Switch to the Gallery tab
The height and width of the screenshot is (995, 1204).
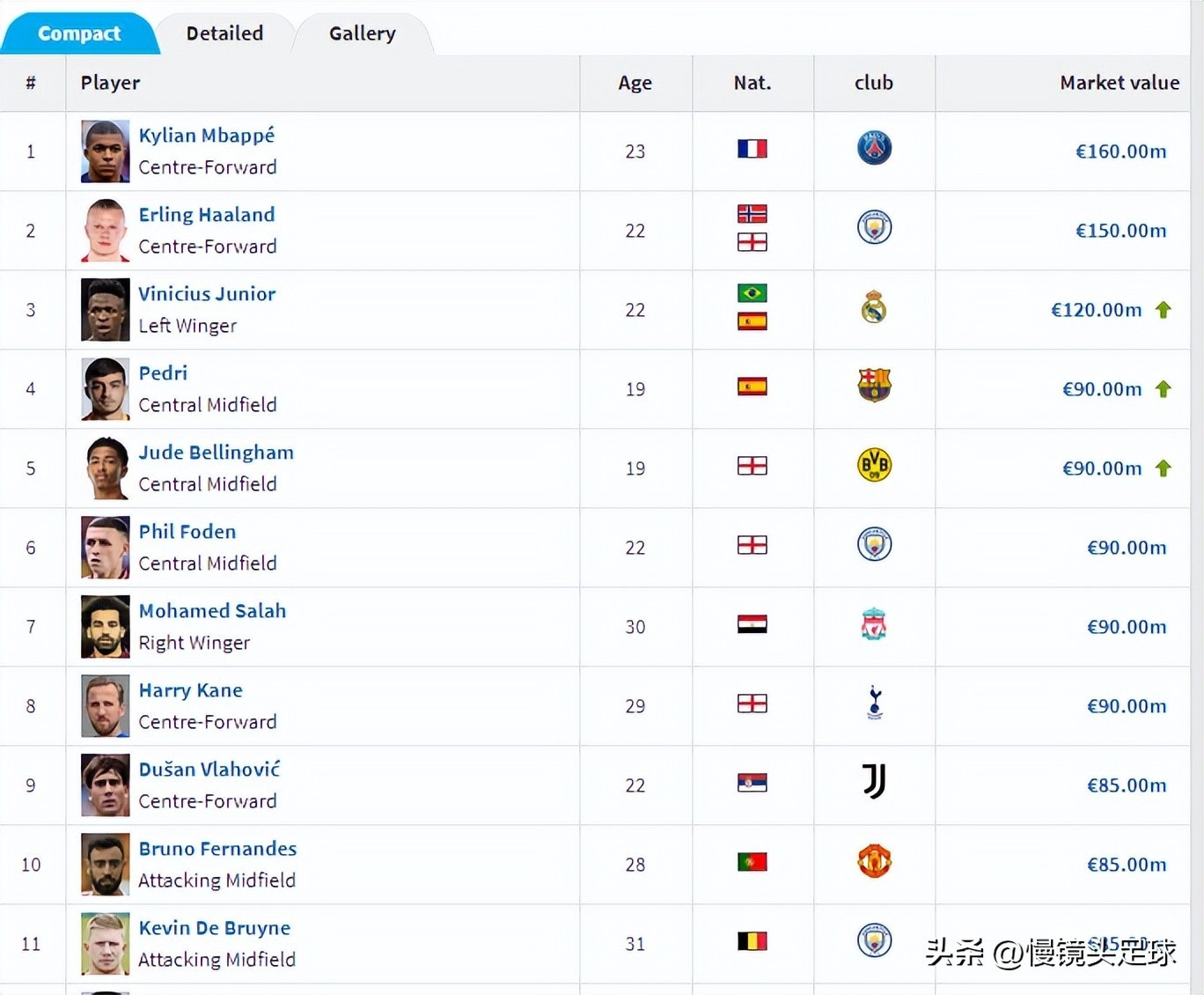tap(362, 33)
